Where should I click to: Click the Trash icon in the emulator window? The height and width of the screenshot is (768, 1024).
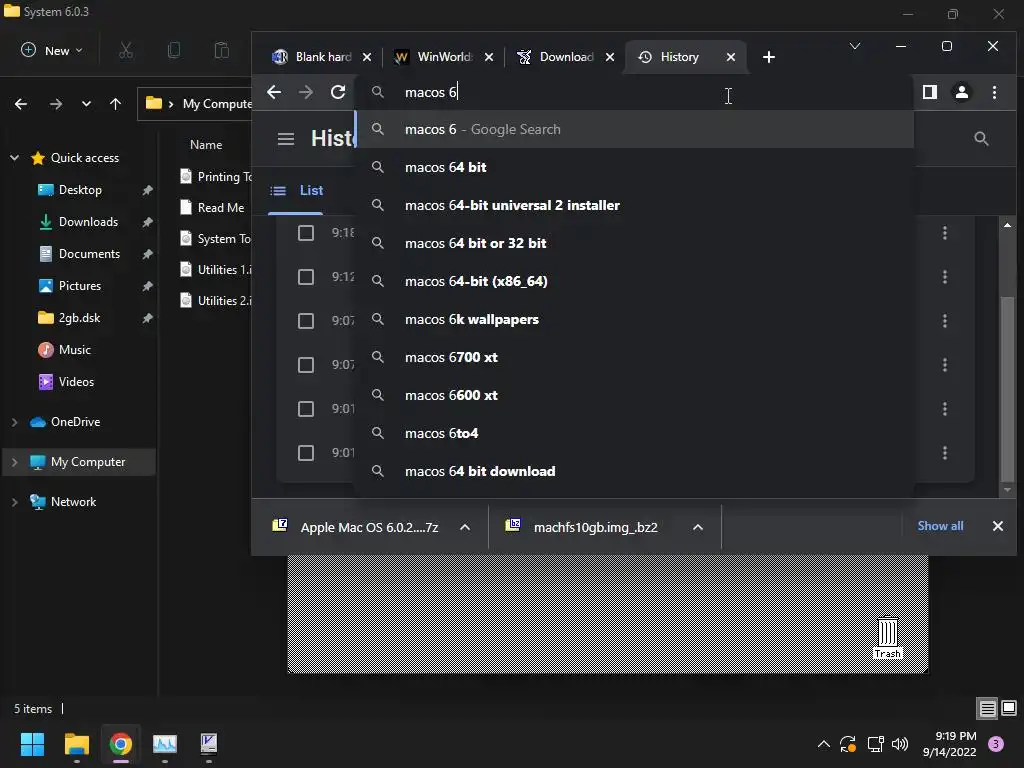click(888, 637)
